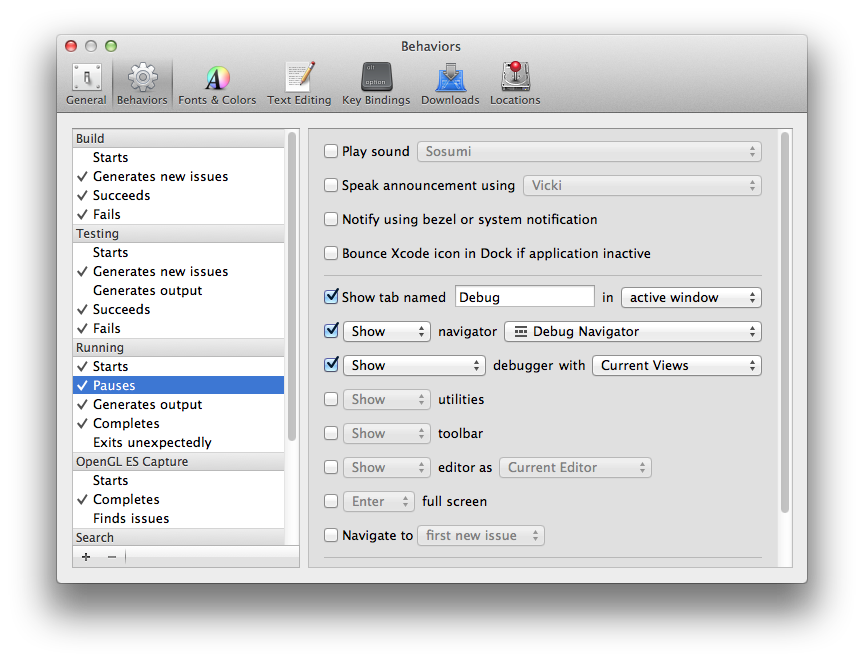Select OpenGL ES Capture Completes
This screenshot has width=864, height=662.
[179, 499]
